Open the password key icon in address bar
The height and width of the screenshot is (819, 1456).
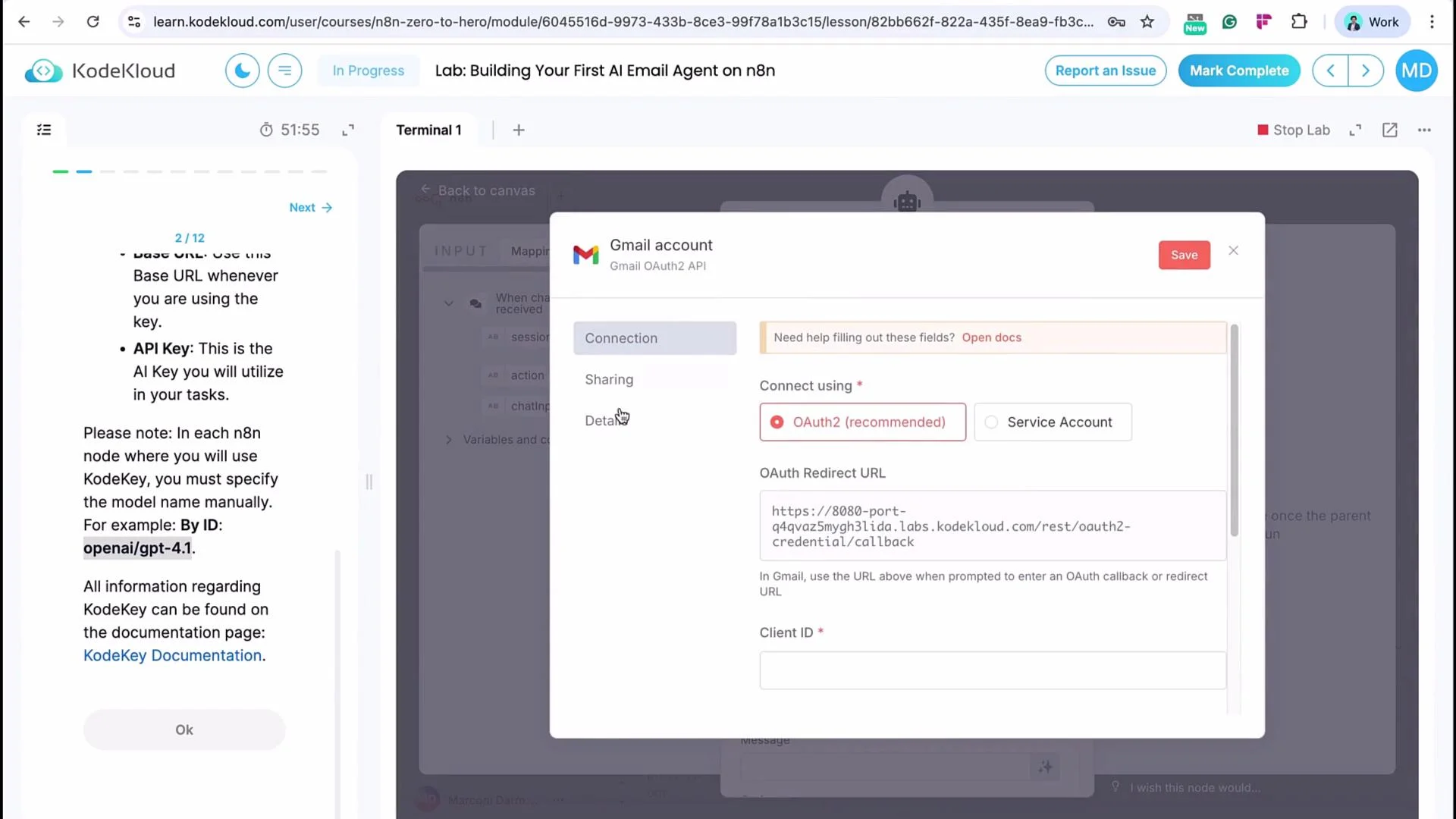(1116, 22)
